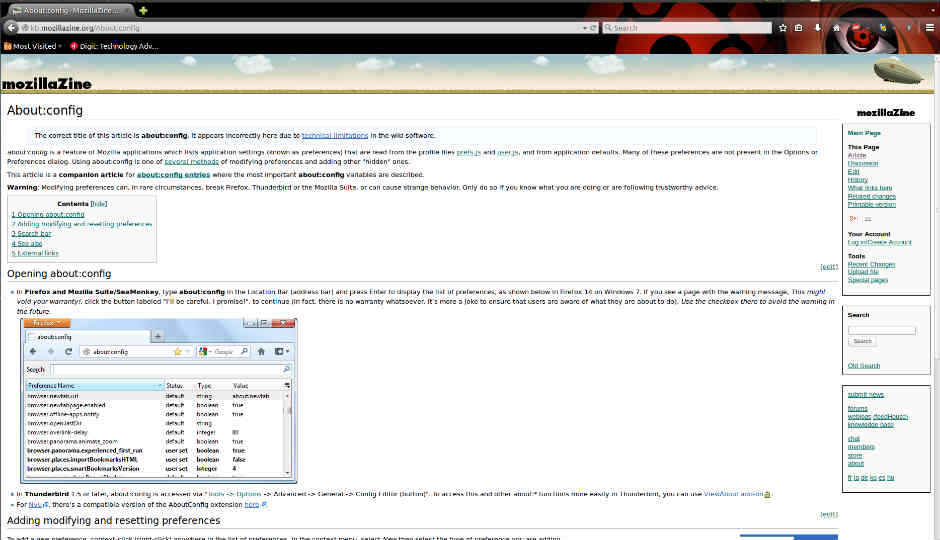Screen dimensions: 940x540
Task: Edit the Adding modifying preferences section
Action: pyautogui.click(x=828, y=514)
